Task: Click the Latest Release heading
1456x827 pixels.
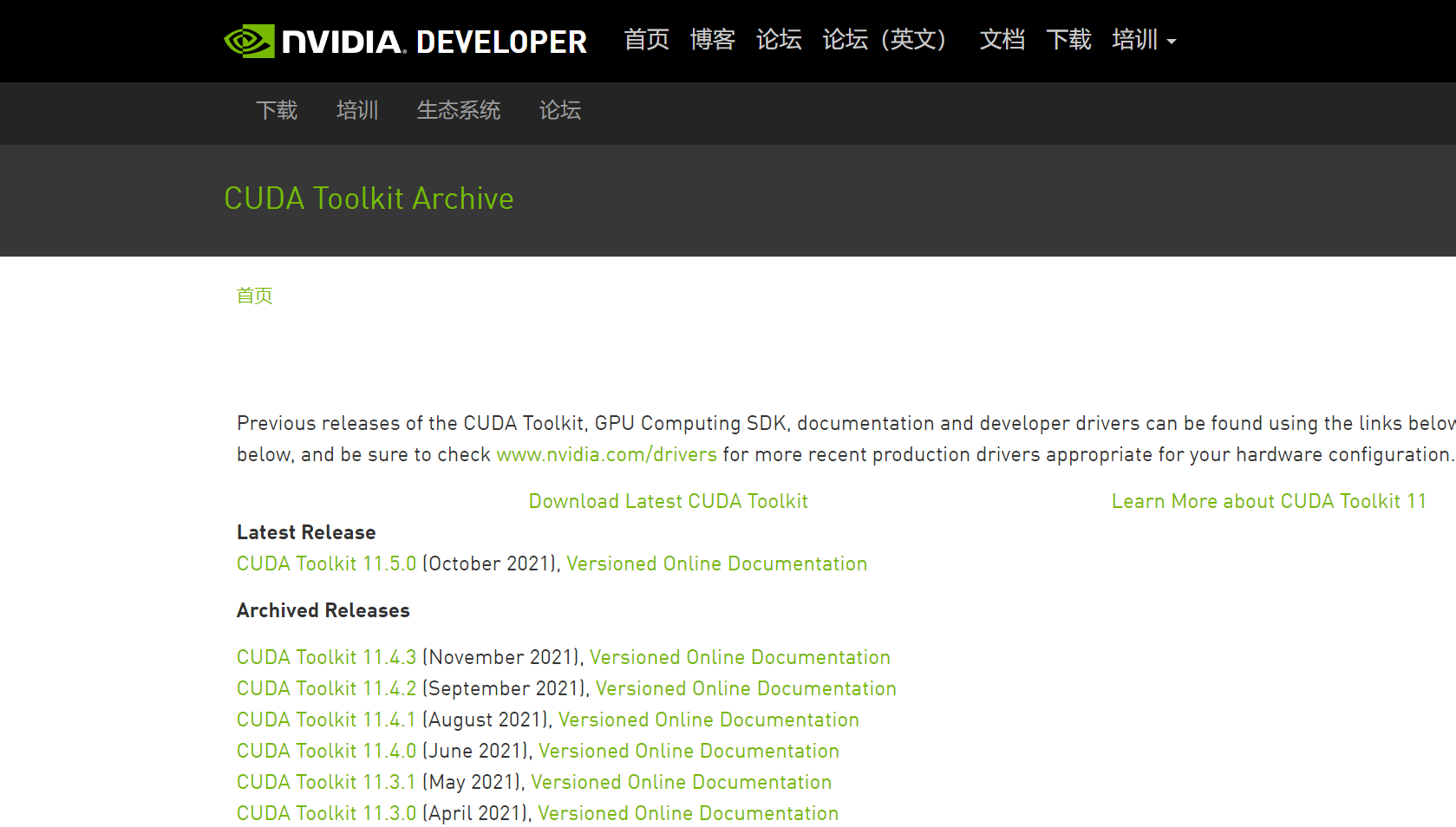Action: (306, 532)
